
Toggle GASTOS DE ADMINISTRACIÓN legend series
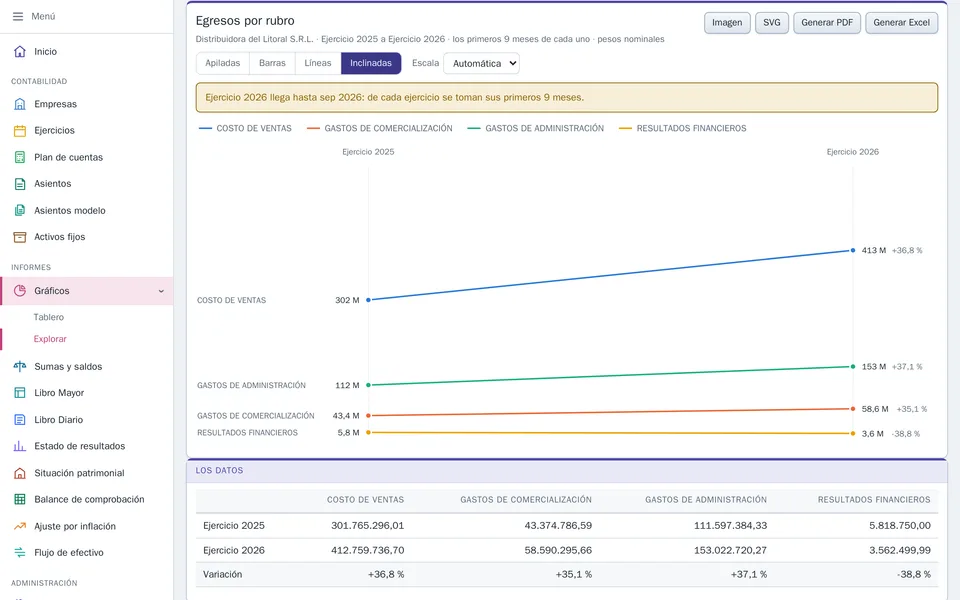pos(536,129)
